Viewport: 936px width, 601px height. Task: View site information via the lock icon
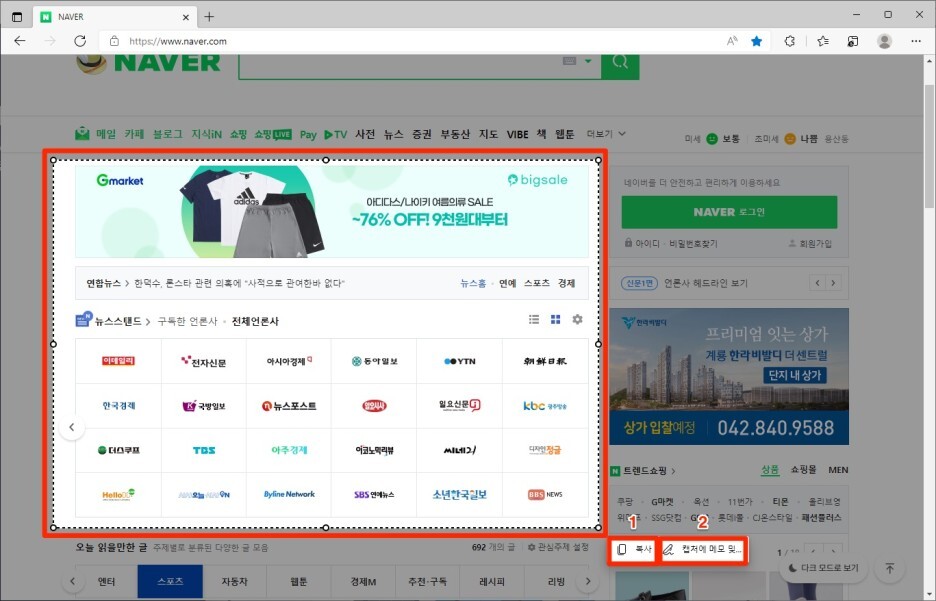114,41
